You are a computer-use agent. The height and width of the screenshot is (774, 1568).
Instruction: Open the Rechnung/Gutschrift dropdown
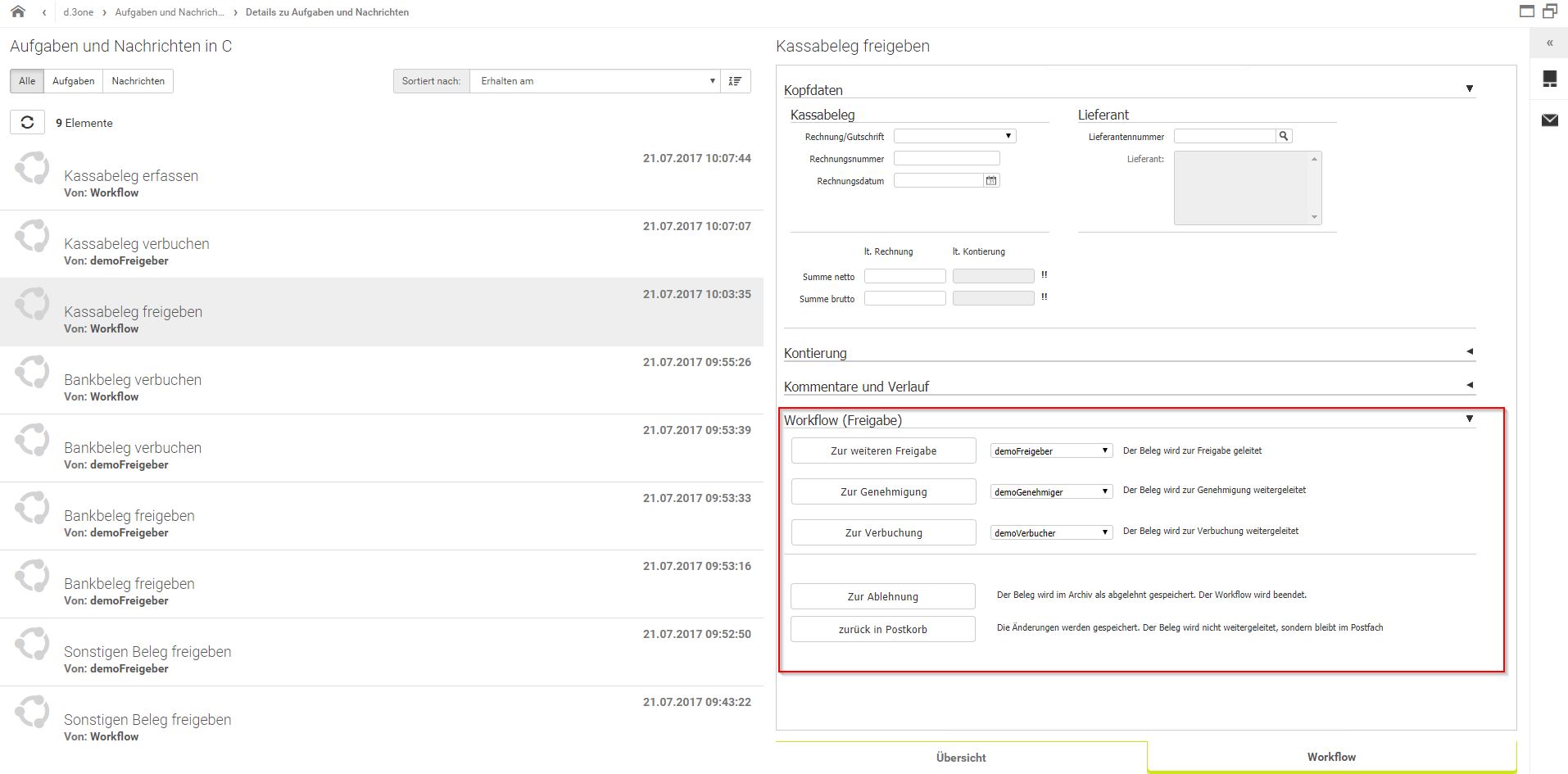[x=954, y=136]
